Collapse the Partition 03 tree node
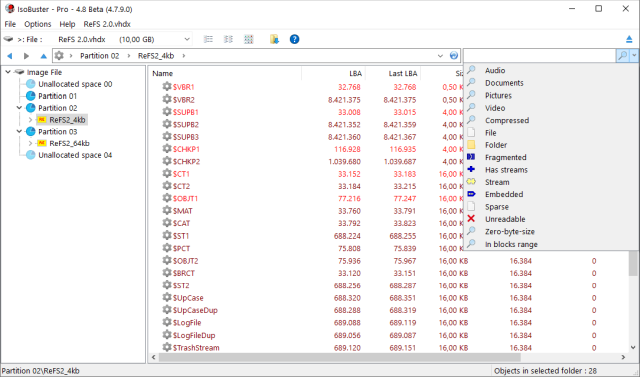 pyautogui.click(x=19, y=131)
